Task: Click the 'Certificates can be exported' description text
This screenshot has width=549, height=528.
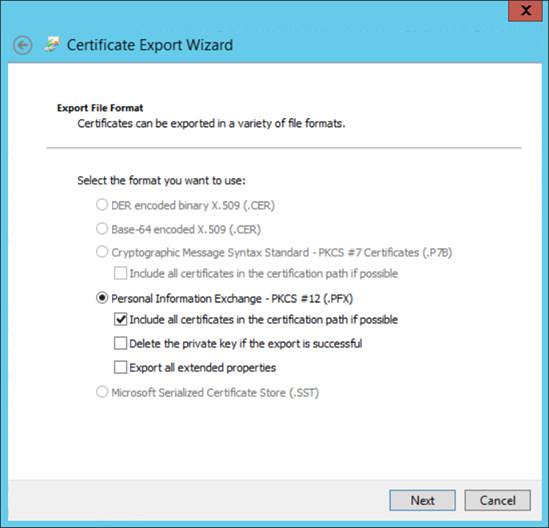Action: coord(211,124)
